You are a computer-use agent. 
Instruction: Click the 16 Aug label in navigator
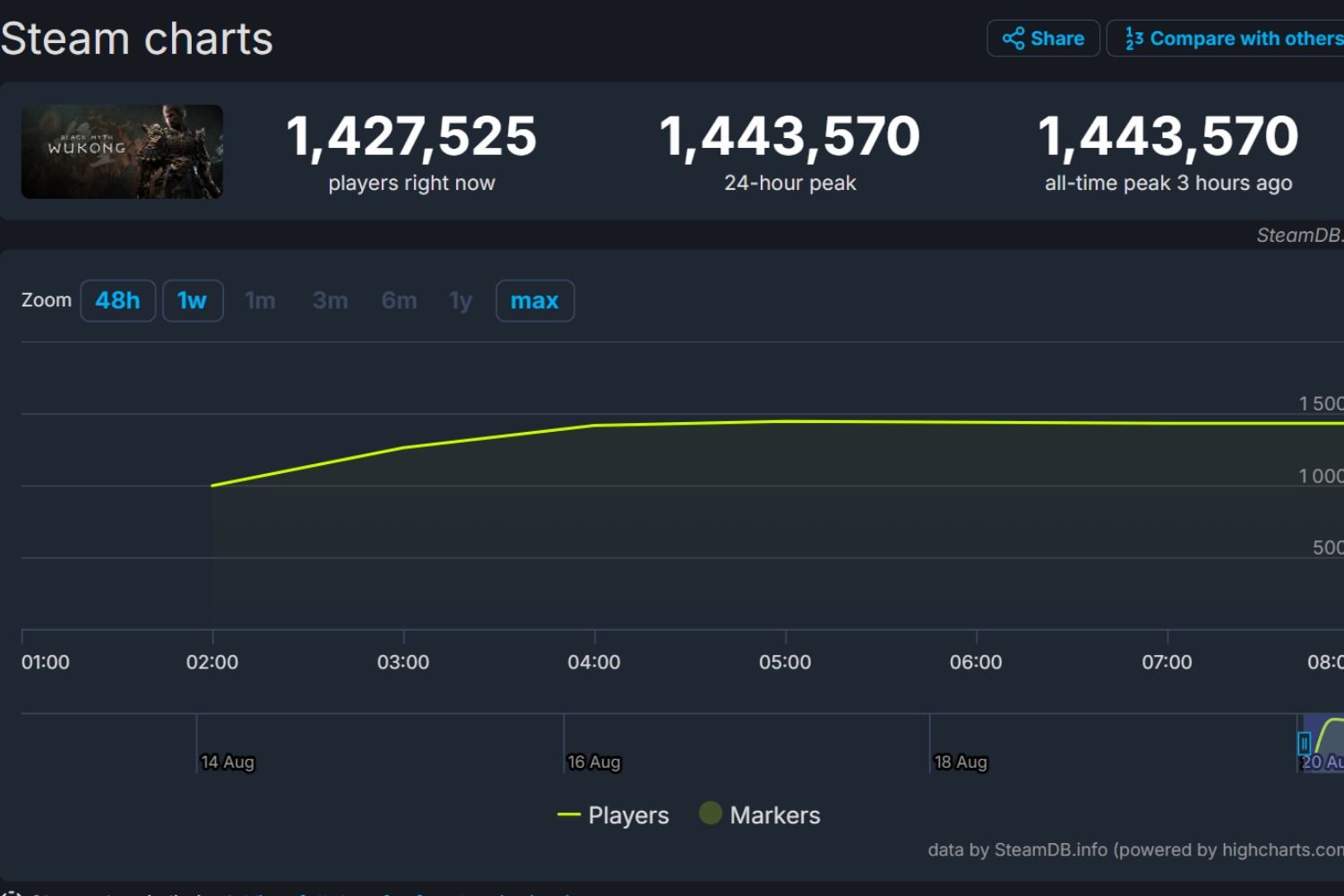click(x=593, y=762)
